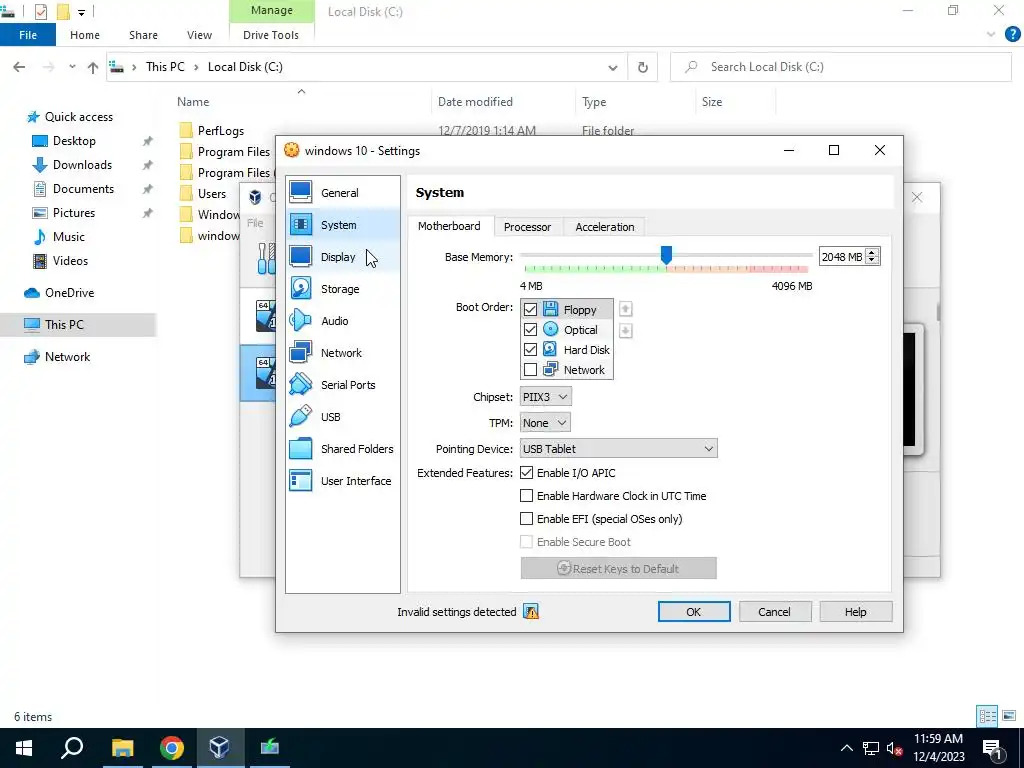The height and width of the screenshot is (768, 1024).
Task: Select Hard Disk boot device icon
Action: click(551, 349)
